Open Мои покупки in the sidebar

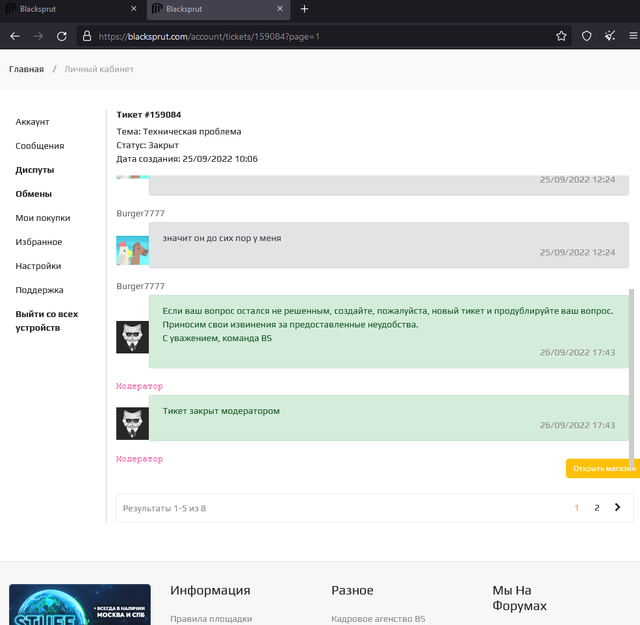43,218
